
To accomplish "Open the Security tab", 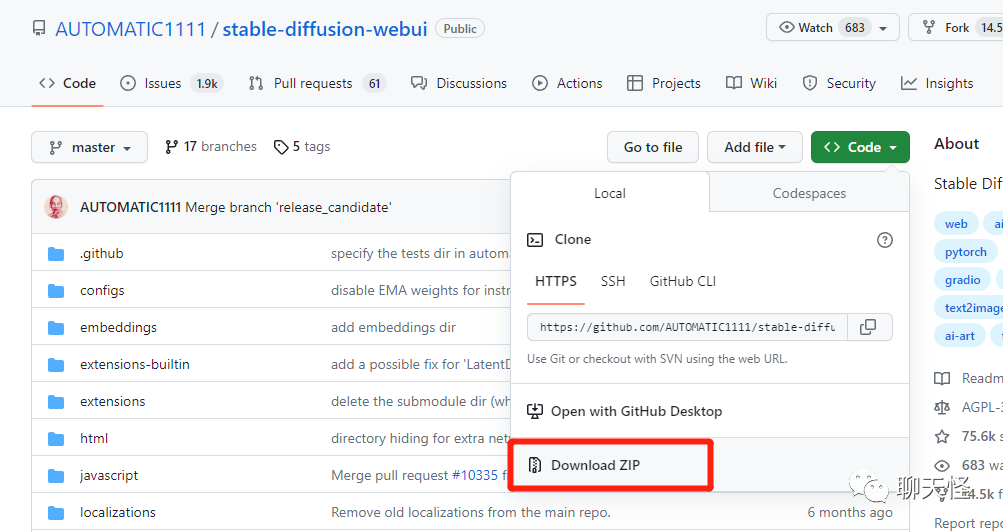I will 839,83.
